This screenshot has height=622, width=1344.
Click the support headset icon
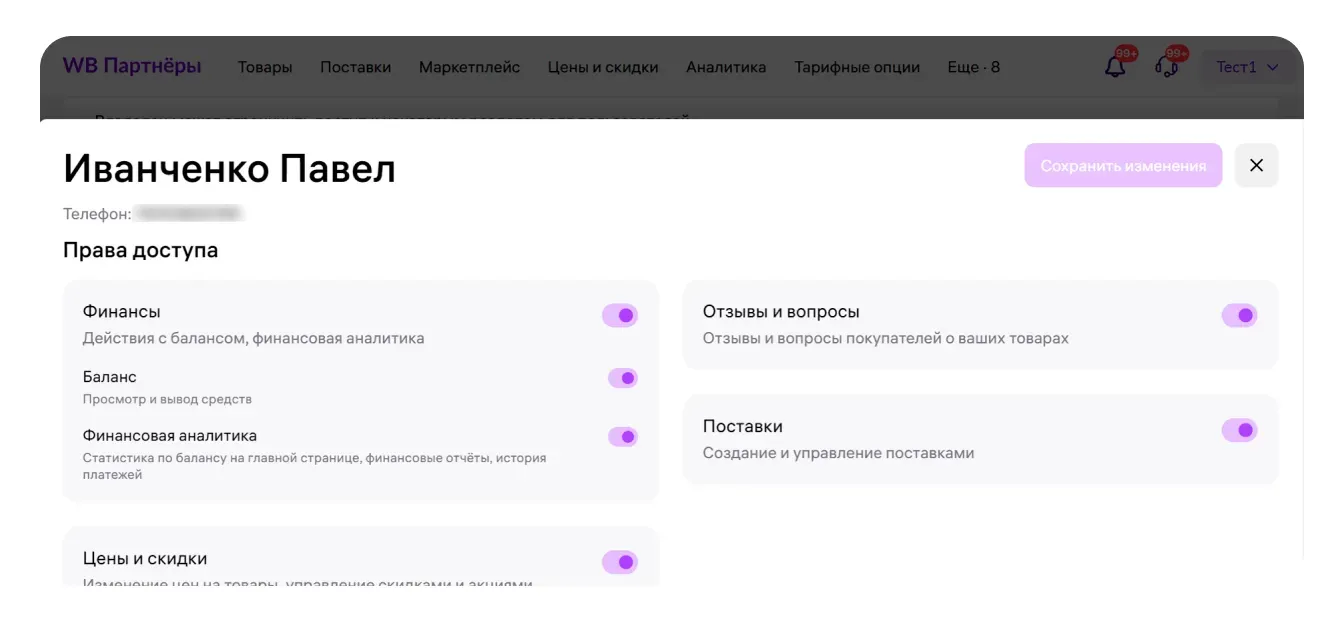point(1166,67)
